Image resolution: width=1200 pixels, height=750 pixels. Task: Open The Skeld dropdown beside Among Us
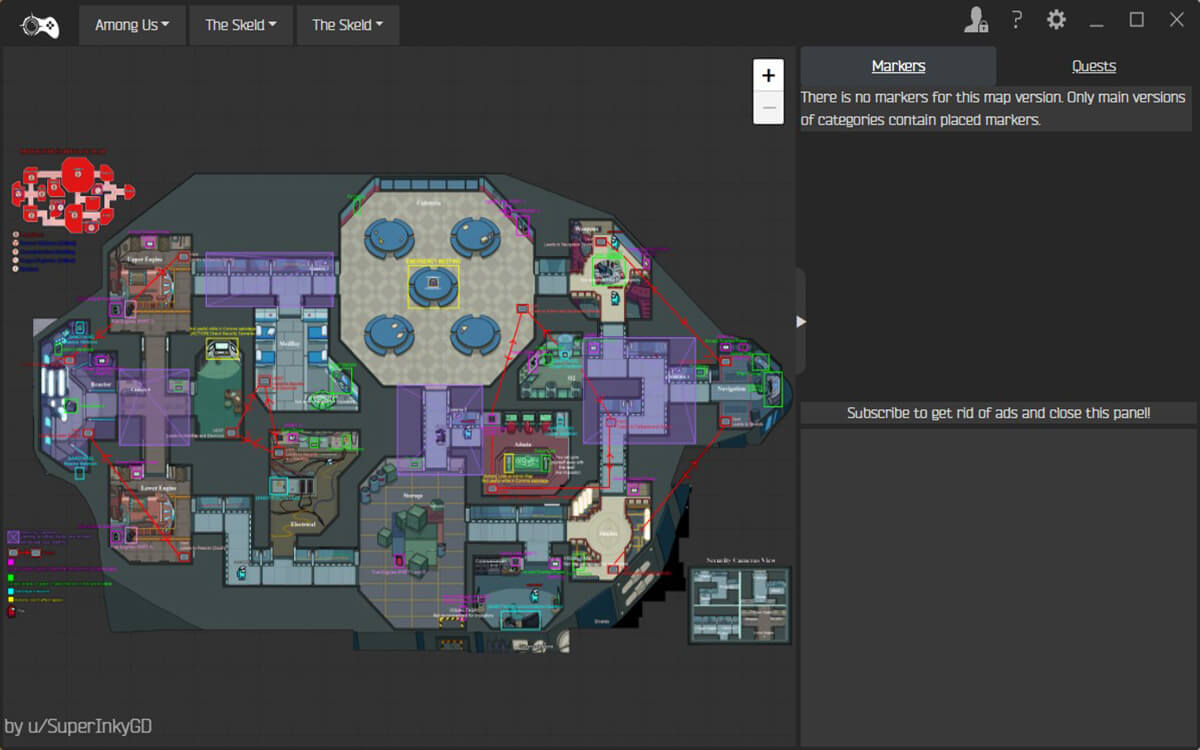(x=241, y=25)
